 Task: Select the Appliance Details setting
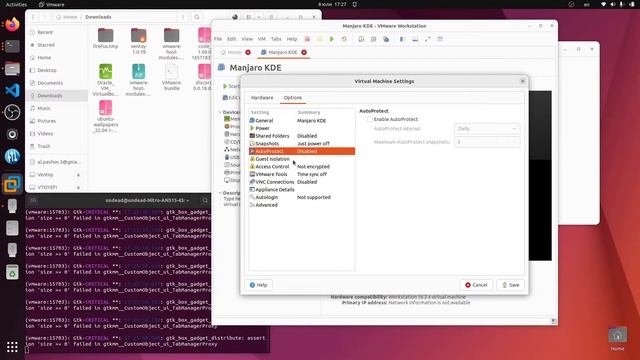click(x=302, y=189)
